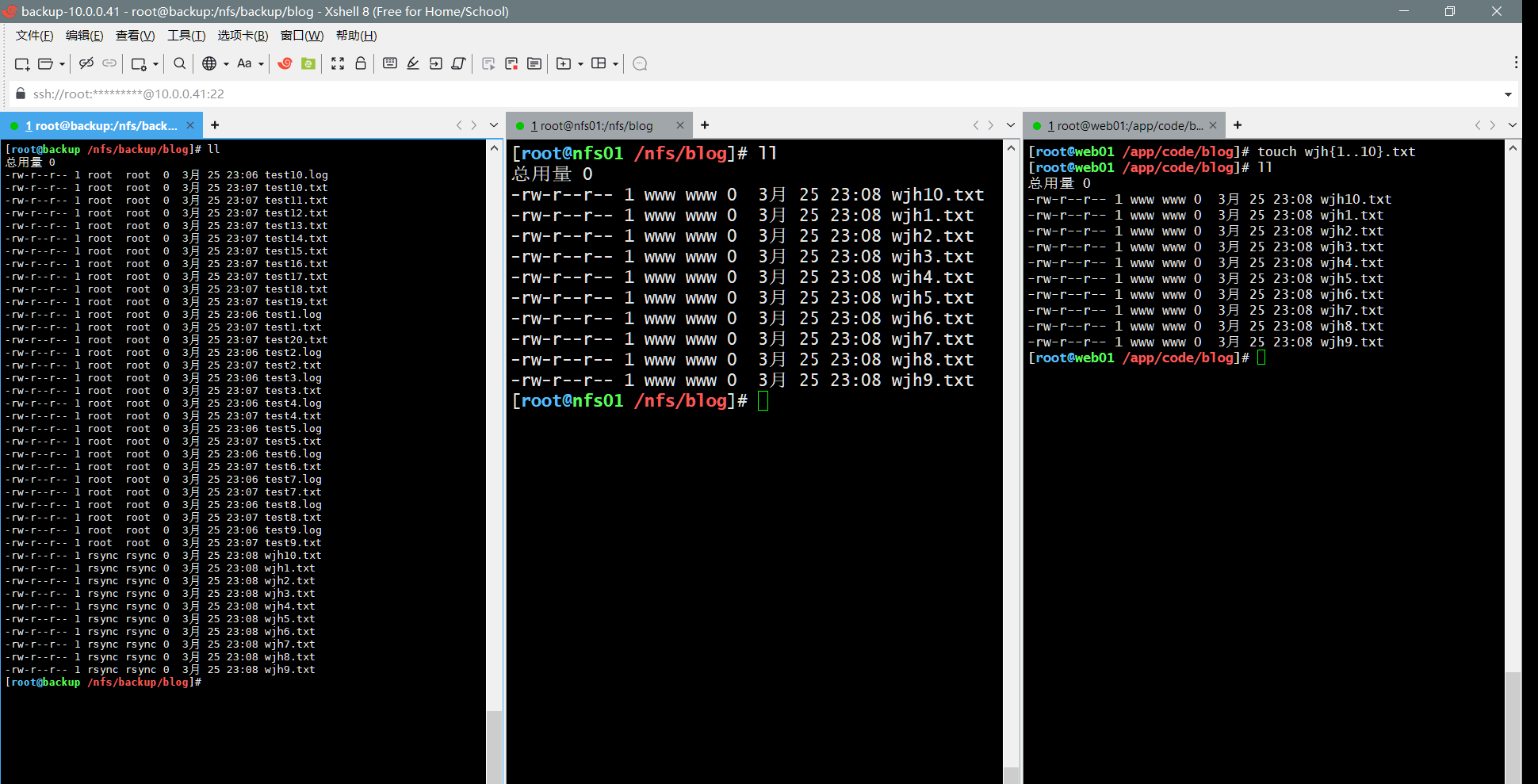1538x784 pixels.
Task: Open the 帮助(H) menu
Action: pos(356,36)
